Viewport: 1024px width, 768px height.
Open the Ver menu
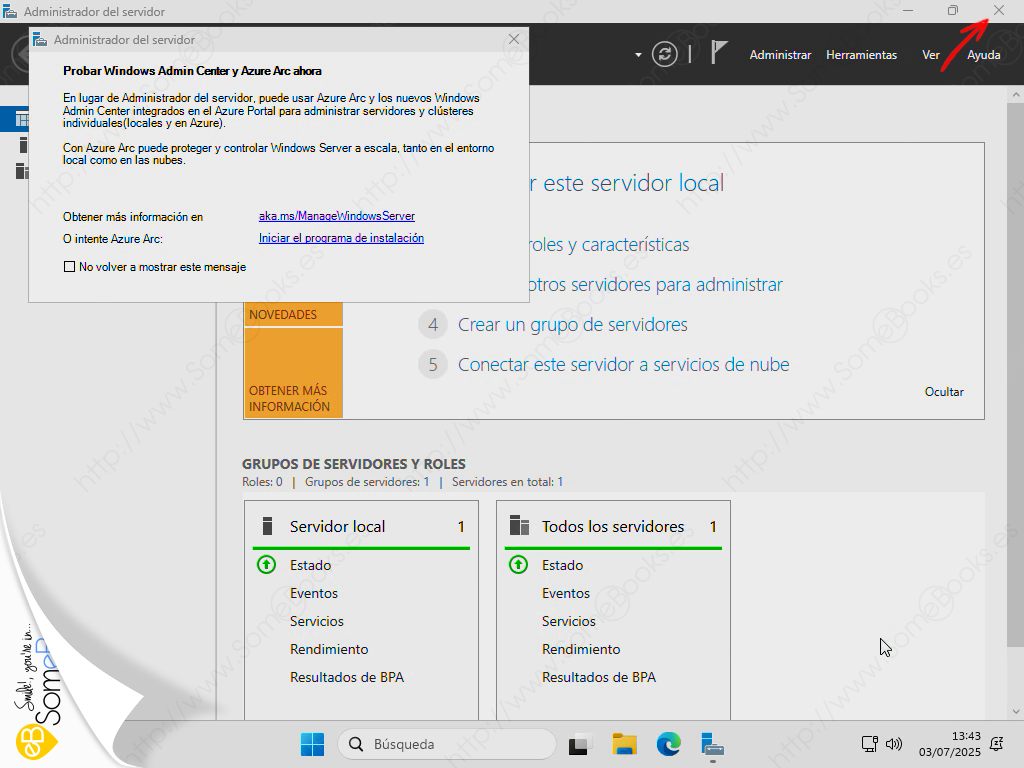pyautogui.click(x=931, y=55)
